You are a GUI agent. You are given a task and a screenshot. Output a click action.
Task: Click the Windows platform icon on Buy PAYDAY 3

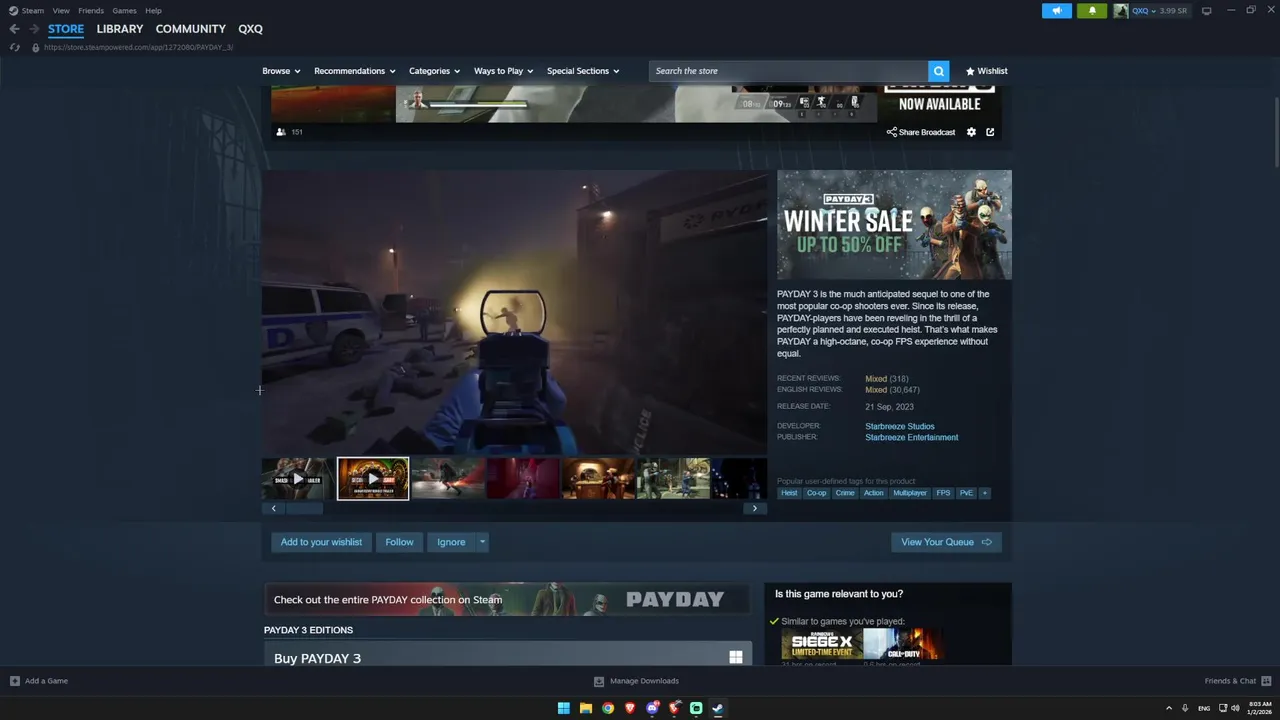pyautogui.click(x=736, y=657)
